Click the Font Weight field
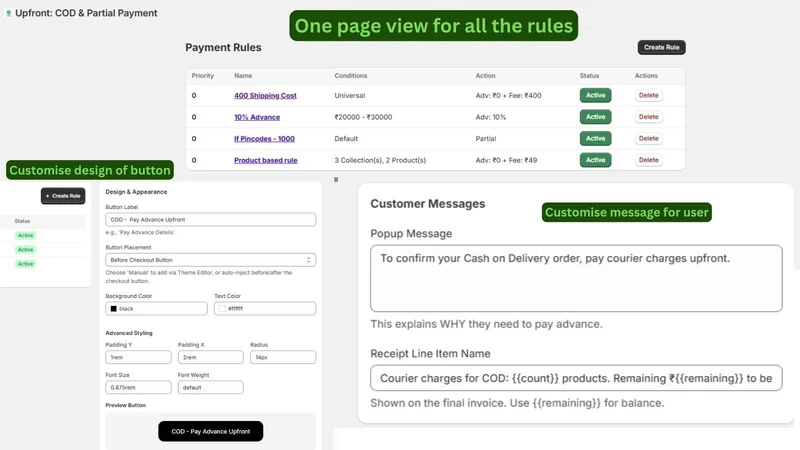 pyautogui.click(x=211, y=388)
